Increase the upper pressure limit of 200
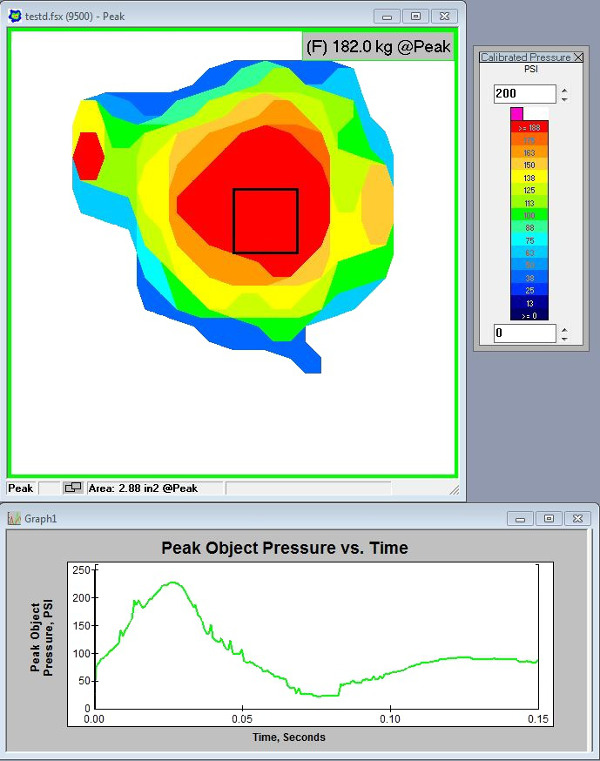Viewport: 600px width, 761px height. click(x=564, y=90)
